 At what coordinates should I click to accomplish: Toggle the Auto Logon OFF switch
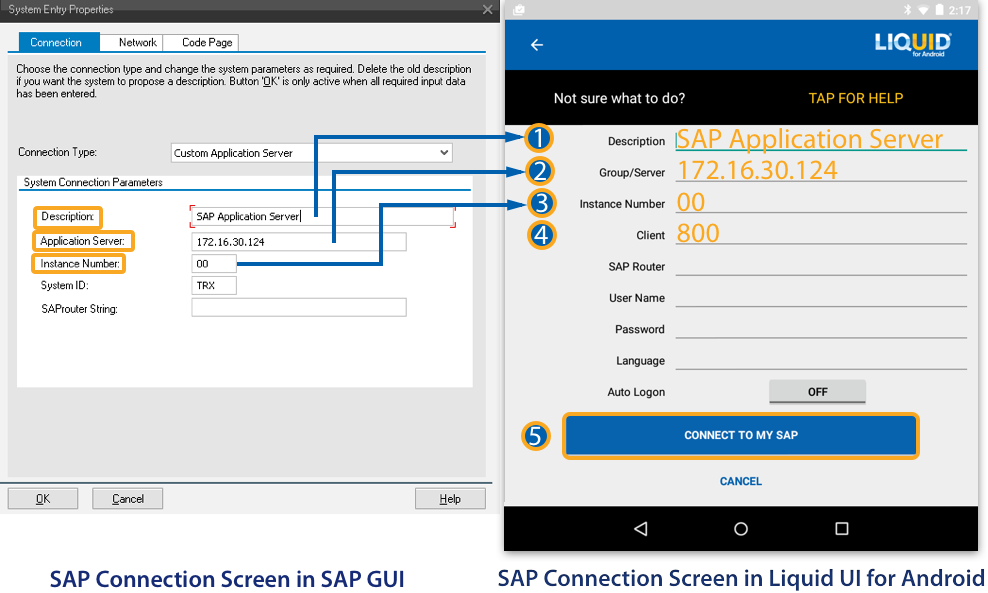point(817,392)
